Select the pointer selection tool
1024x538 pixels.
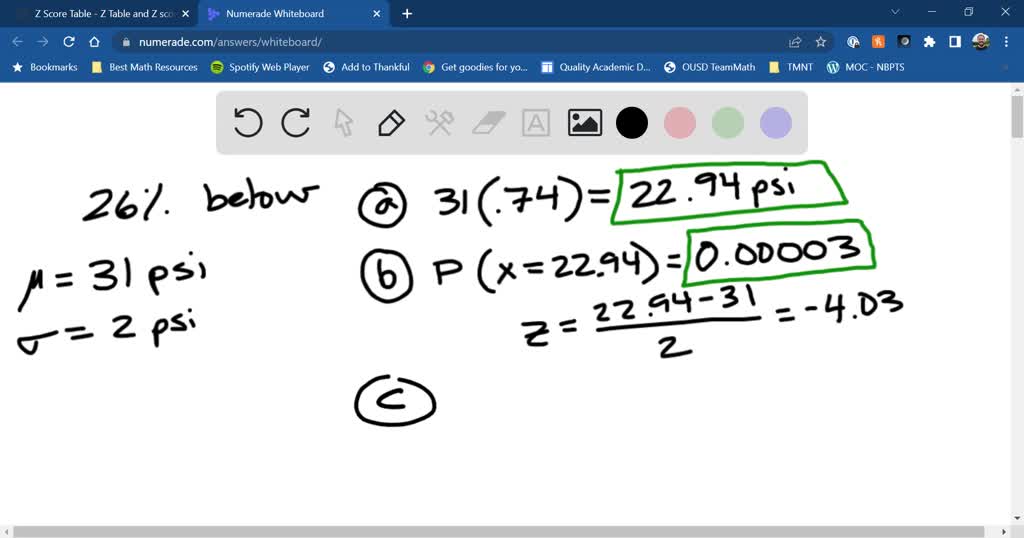(x=344, y=123)
